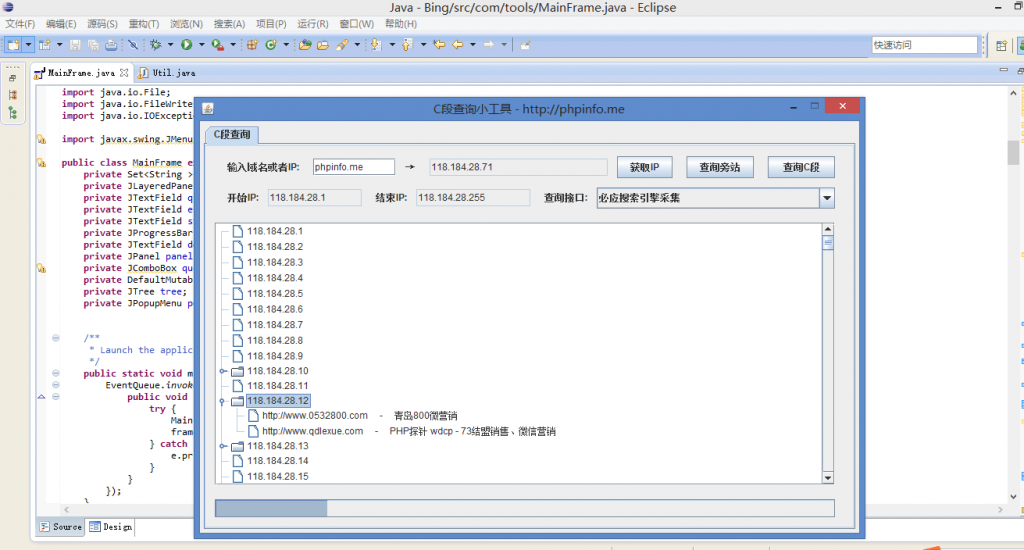Collapse the 118.184.28.12 tree node

tap(223, 402)
